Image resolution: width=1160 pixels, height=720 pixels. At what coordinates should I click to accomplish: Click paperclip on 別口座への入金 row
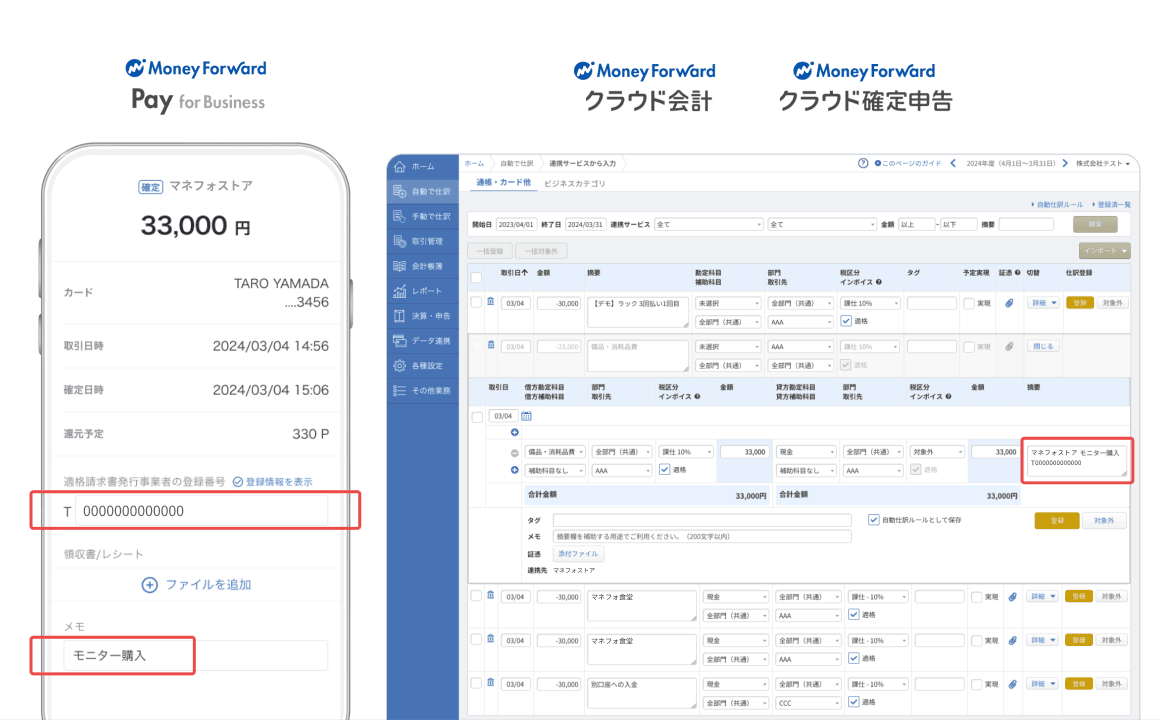[1012, 684]
